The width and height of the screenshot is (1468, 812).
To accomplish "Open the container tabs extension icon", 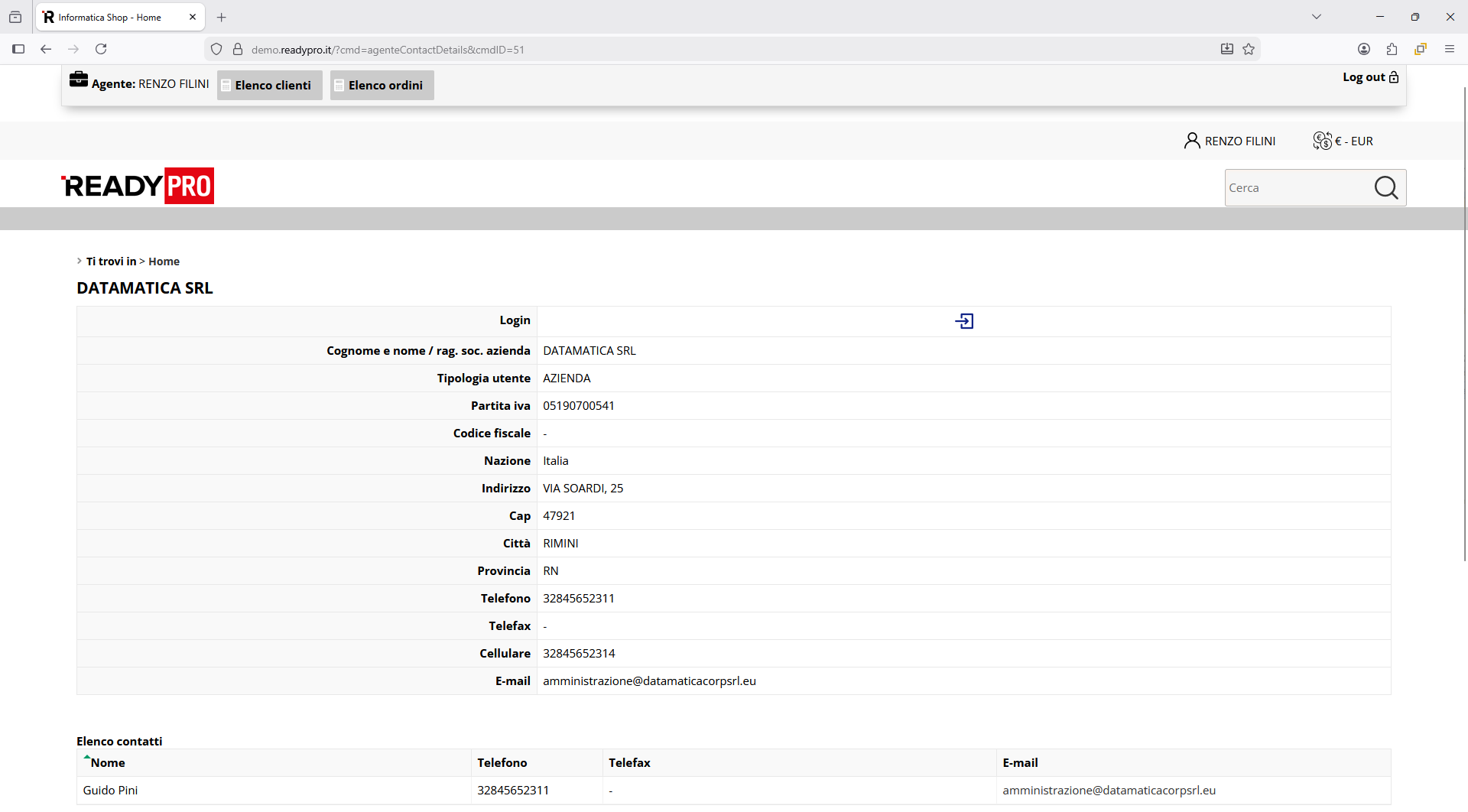I will (x=1421, y=49).
